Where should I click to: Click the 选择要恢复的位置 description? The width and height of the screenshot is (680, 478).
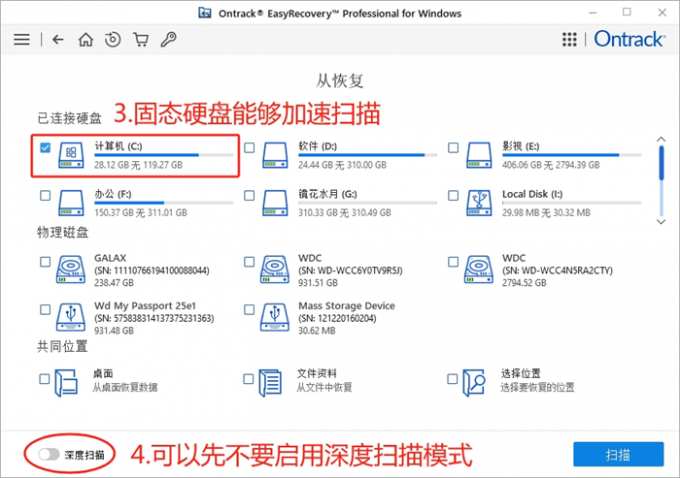point(538,387)
